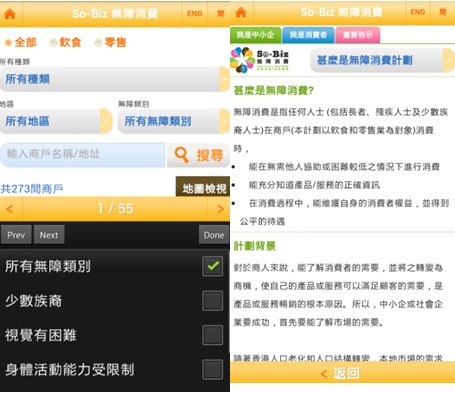The width and height of the screenshot is (455, 393).
Task: Tap the 簡 simplified Chinese button on right screen
Action: pos(443,12)
